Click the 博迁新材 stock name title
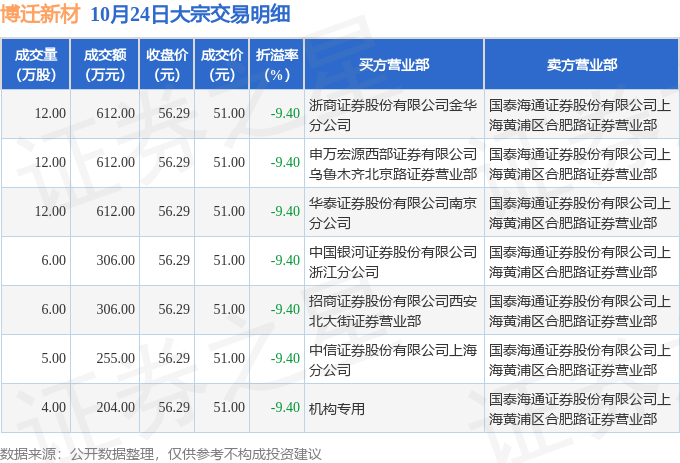Screen dimensions: 680x463 pos(40,14)
